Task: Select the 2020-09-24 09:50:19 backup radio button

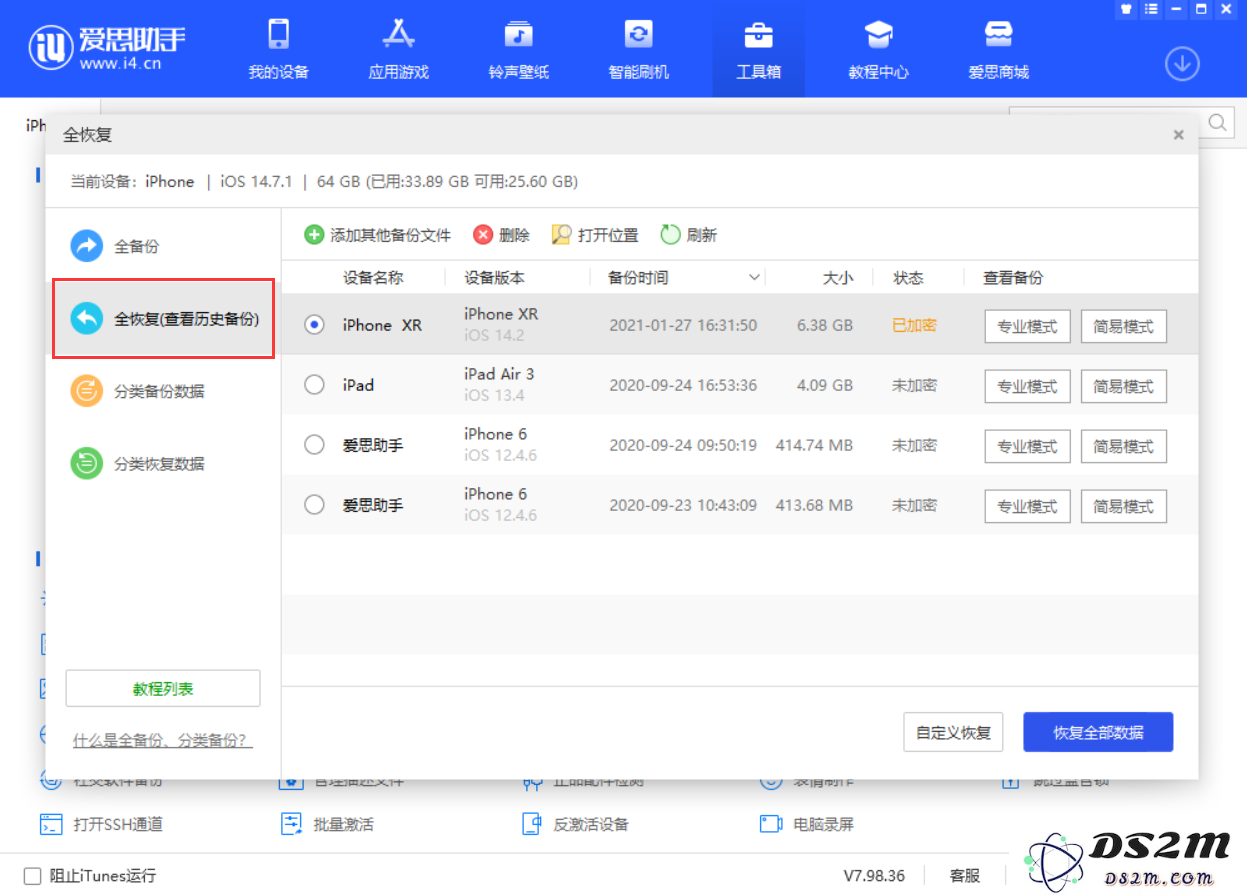Action: click(315, 445)
